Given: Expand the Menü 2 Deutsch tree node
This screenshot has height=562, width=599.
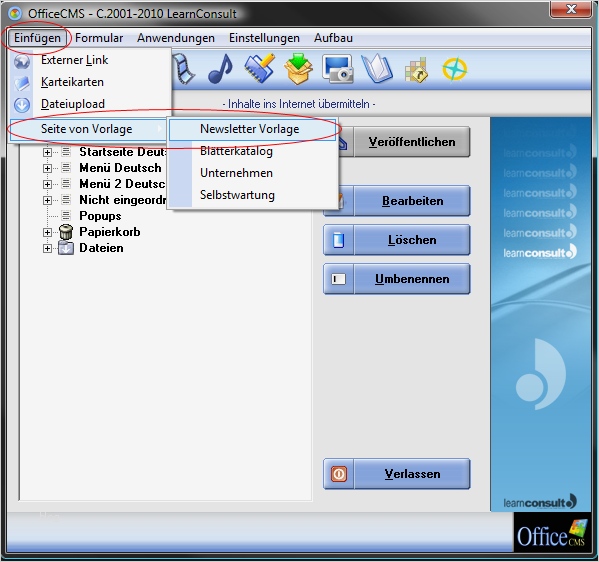Looking at the screenshot, I should pyautogui.click(x=47, y=184).
